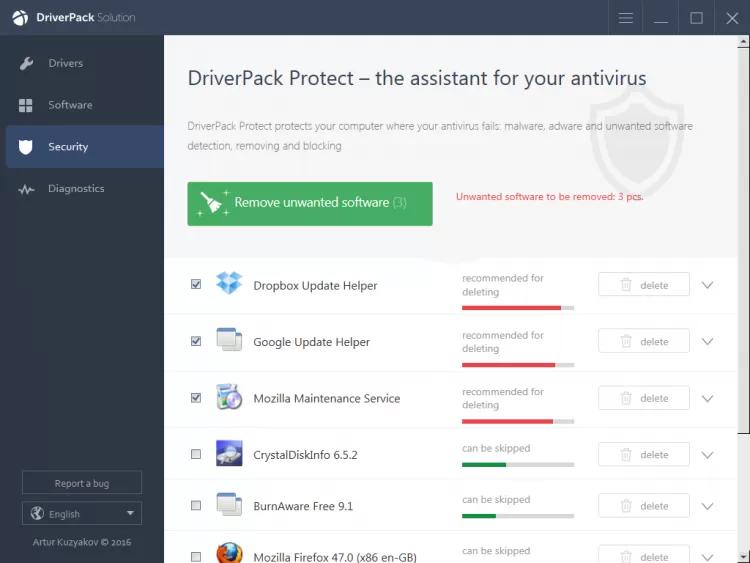Click the wrench icon next to Drivers

(x=26, y=63)
